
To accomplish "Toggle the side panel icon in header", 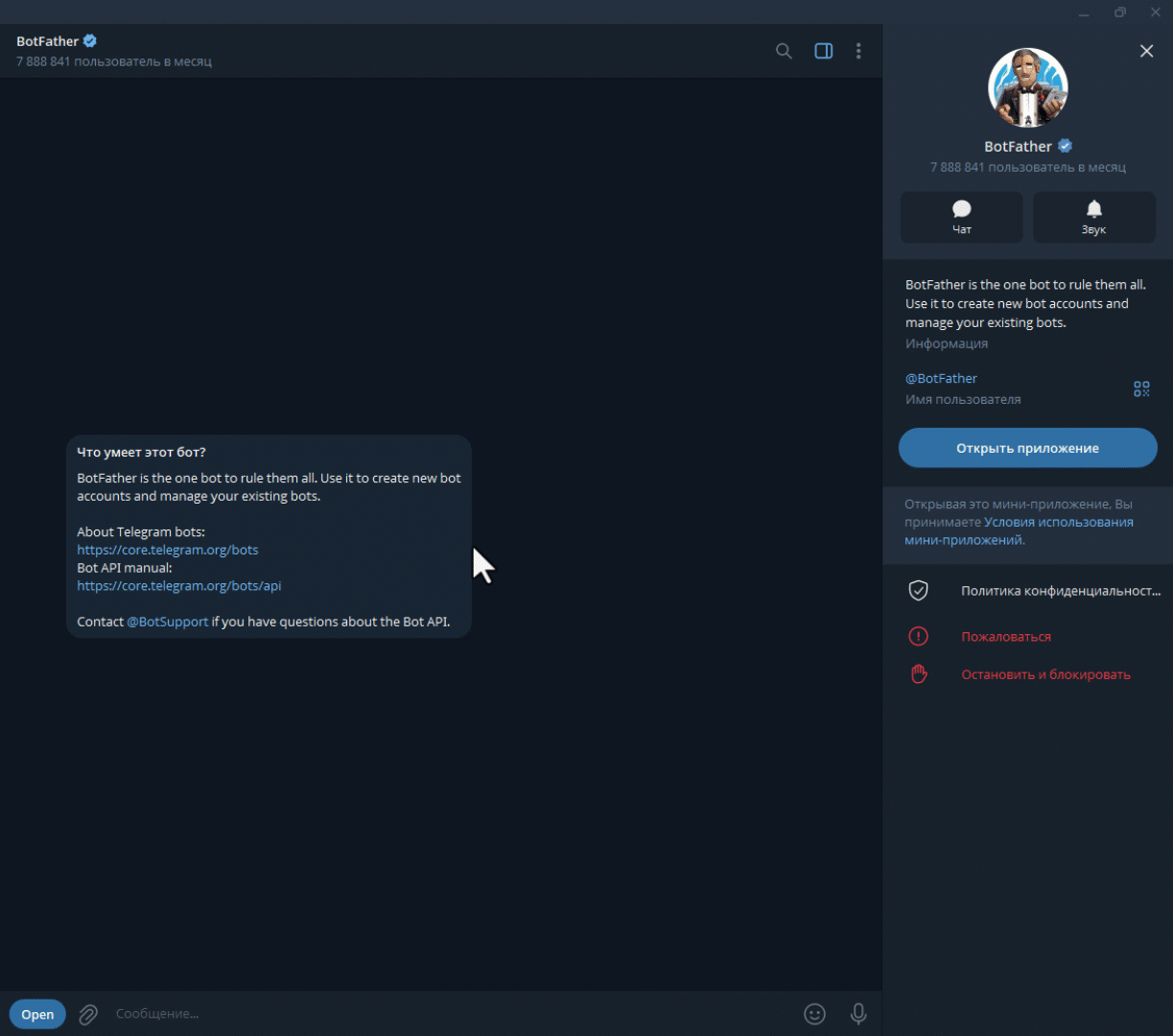I will click(x=823, y=51).
